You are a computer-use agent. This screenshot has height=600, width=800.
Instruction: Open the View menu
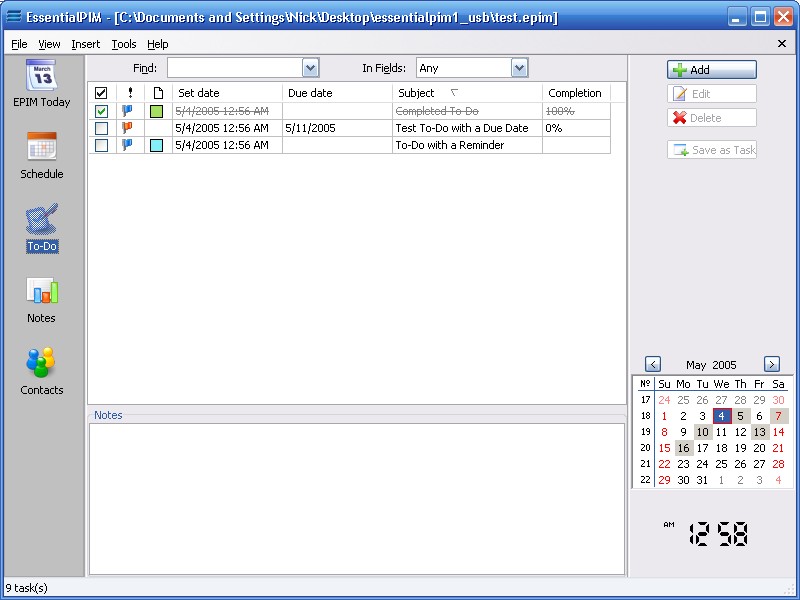click(x=49, y=44)
